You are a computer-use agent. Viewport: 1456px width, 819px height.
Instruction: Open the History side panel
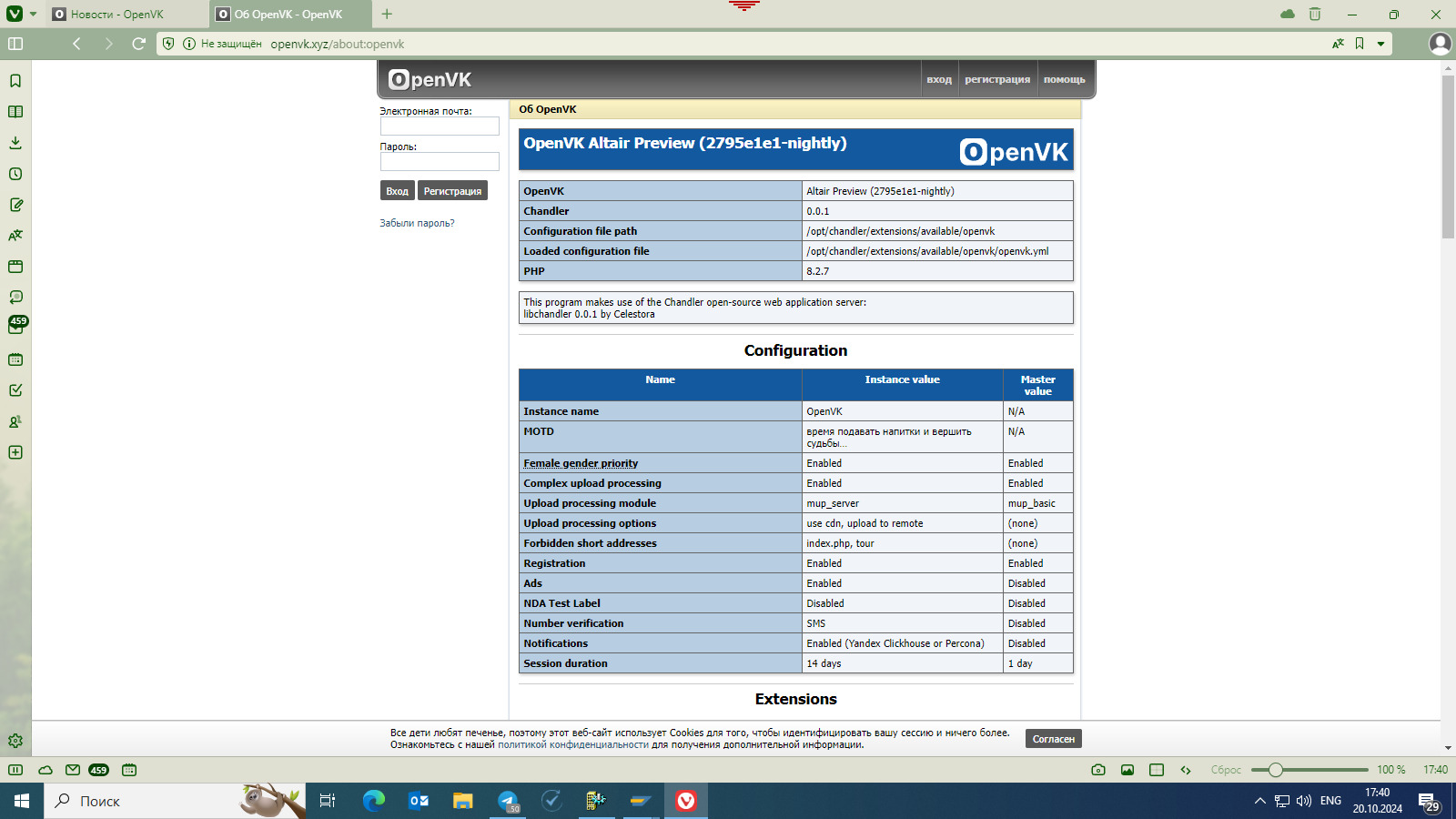[15, 174]
